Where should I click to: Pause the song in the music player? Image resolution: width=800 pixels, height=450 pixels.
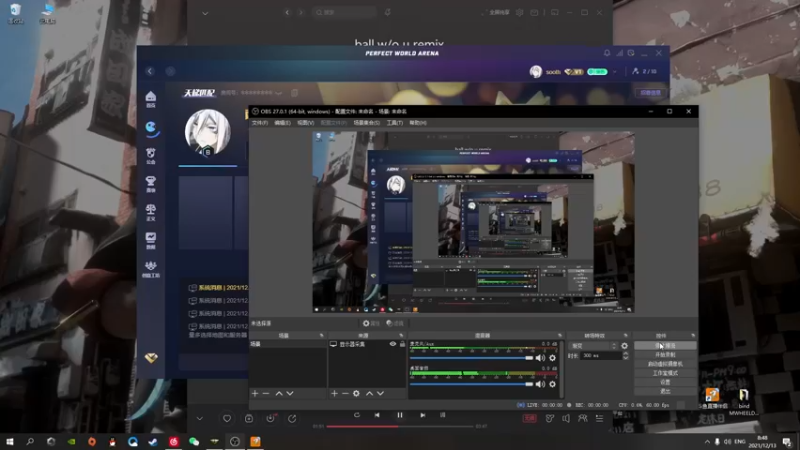(400, 415)
